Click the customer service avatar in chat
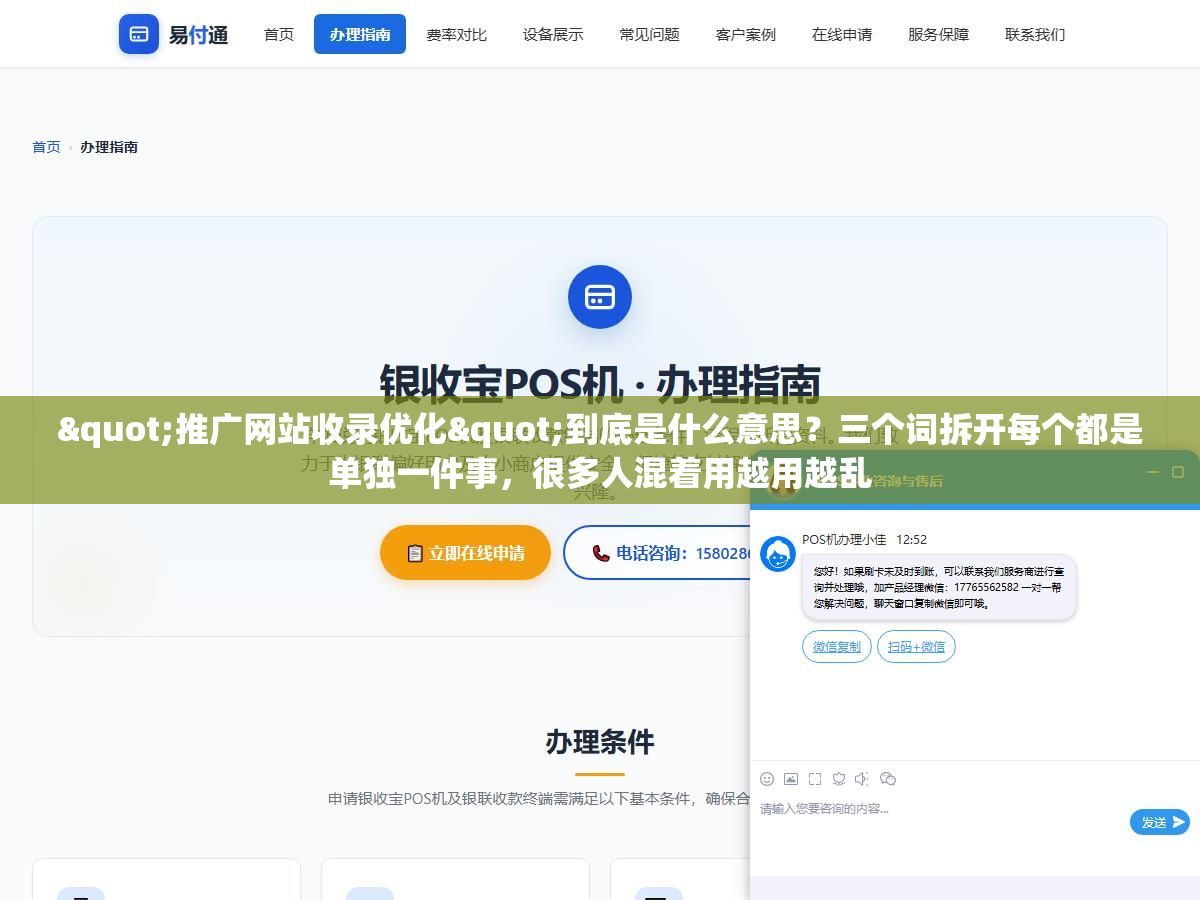This screenshot has height=900, width=1200. [x=778, y=554]
